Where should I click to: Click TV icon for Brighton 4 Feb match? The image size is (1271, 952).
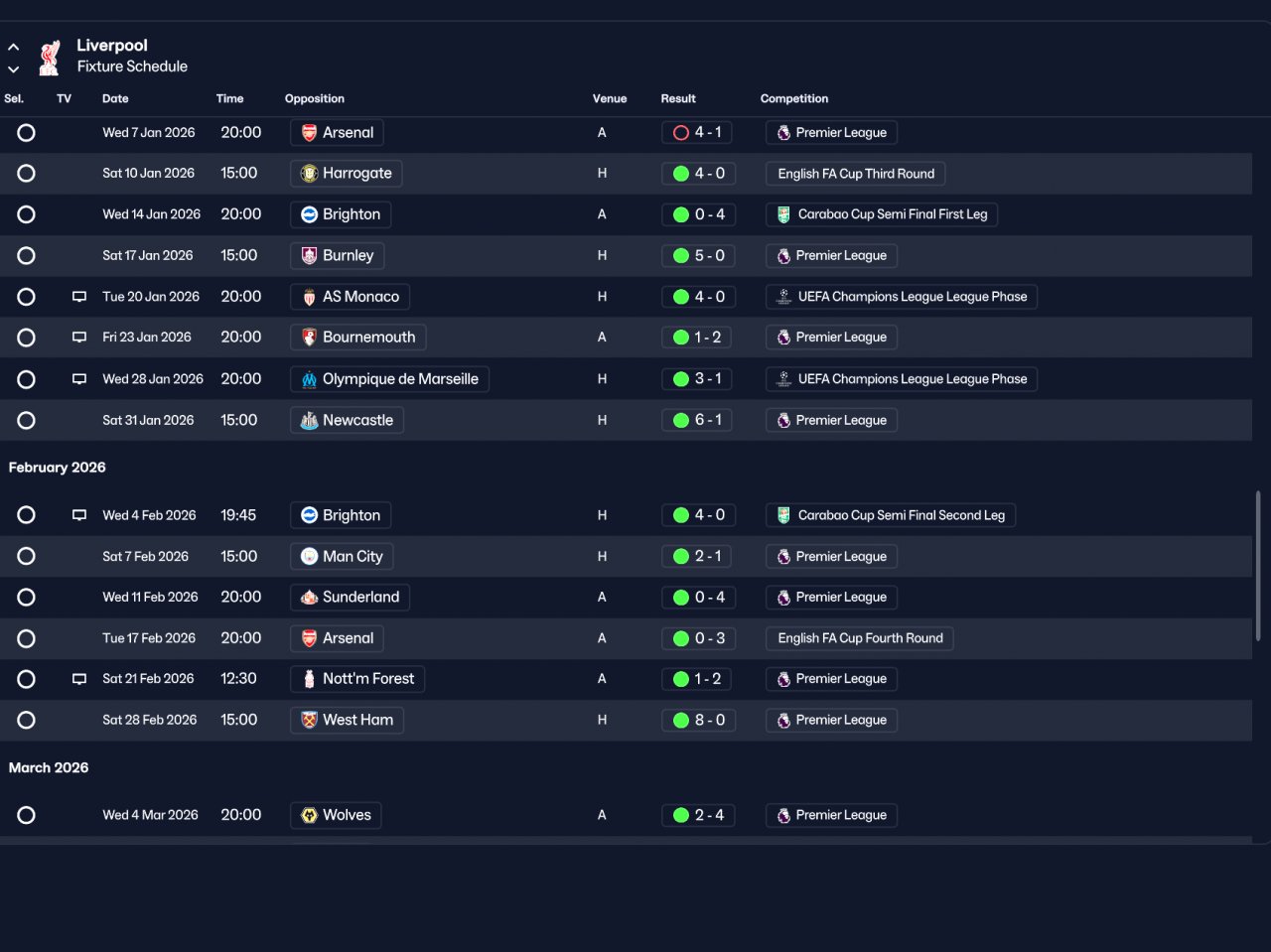[79, 515]
